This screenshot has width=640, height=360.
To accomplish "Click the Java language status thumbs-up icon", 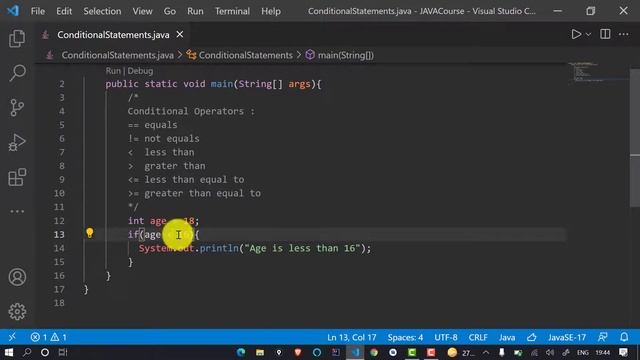I will pyautogui.click(x=531, y=338).
